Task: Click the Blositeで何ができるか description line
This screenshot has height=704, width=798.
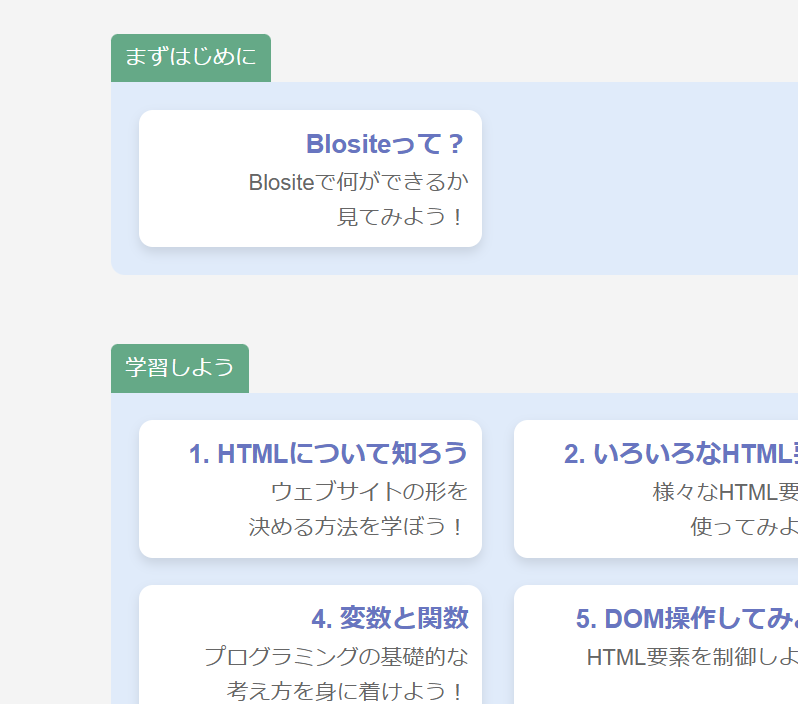Action: tap(357, 182)
